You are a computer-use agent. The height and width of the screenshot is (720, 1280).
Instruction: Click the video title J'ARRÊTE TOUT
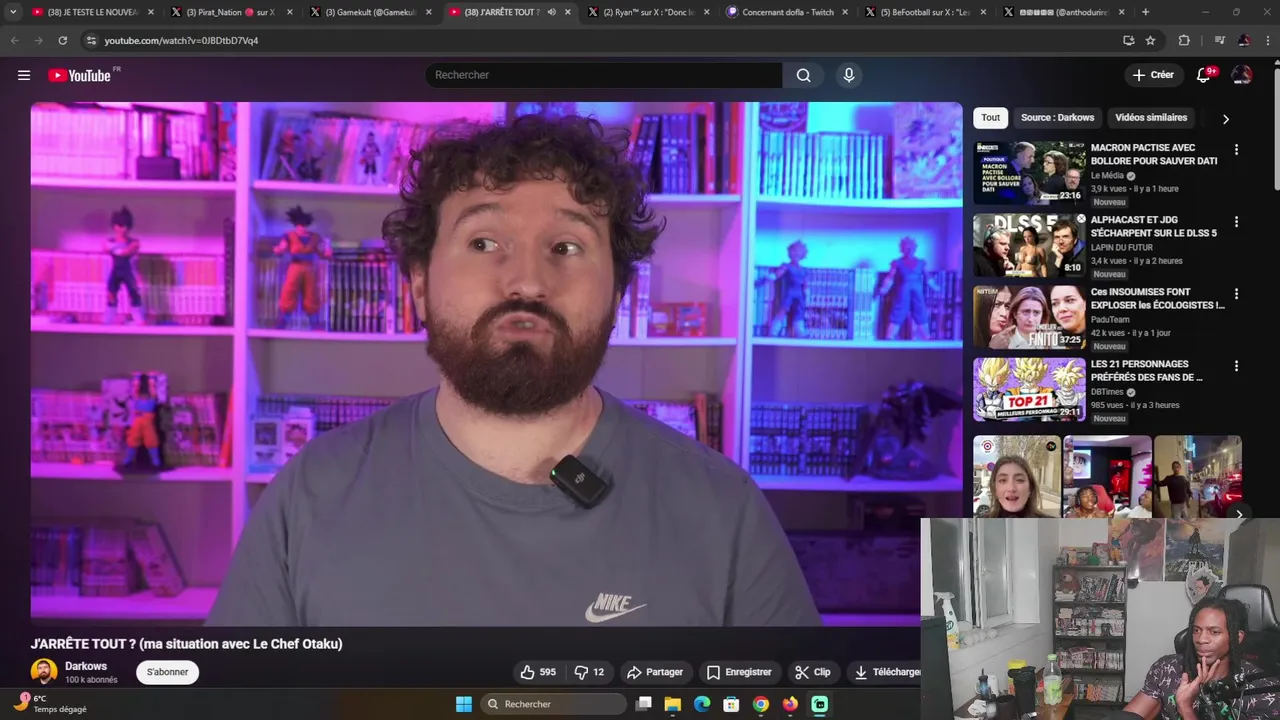[x=186, y=644]
